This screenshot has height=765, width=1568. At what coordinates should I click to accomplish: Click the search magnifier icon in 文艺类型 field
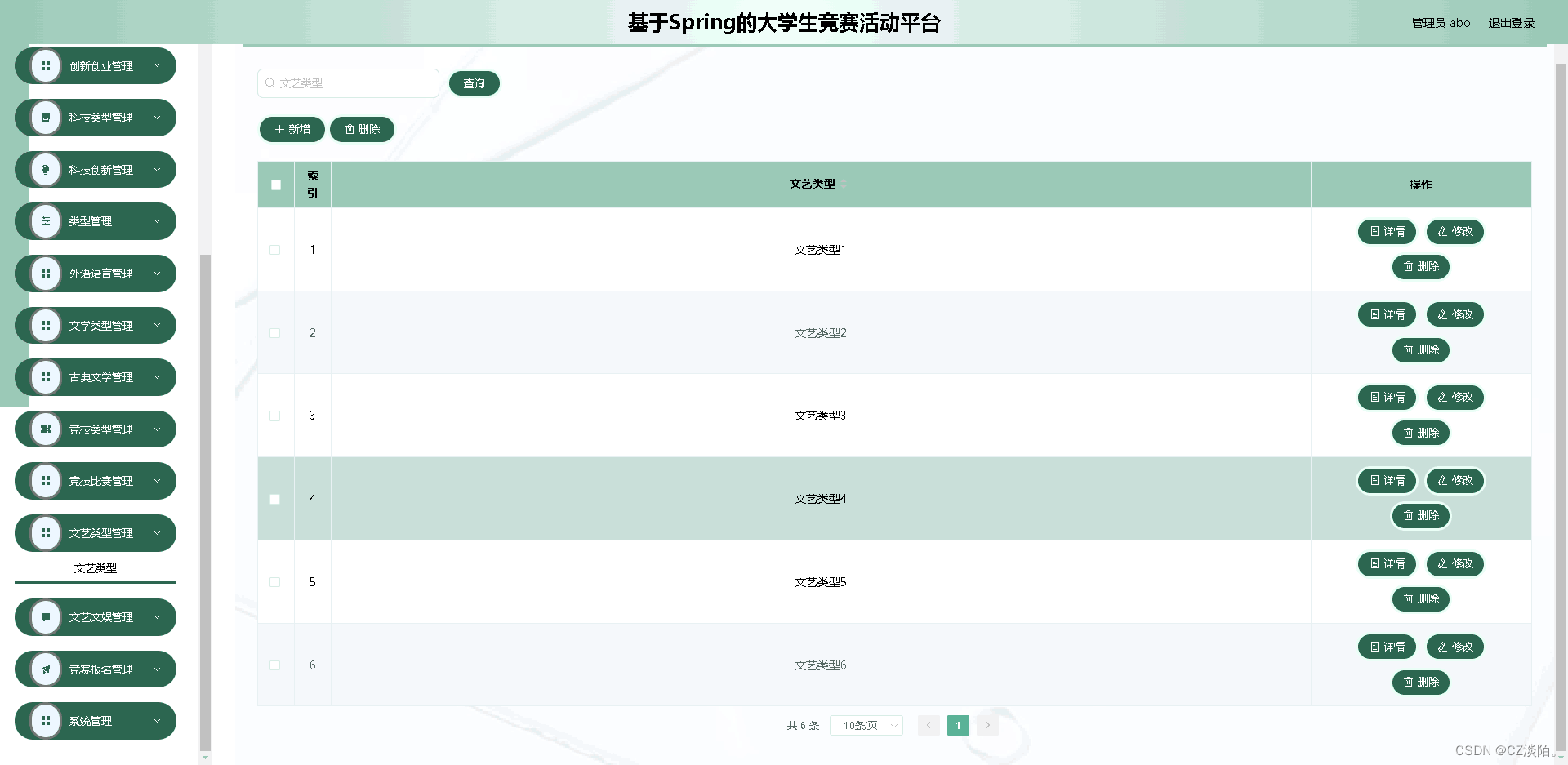tap(270, 83)
